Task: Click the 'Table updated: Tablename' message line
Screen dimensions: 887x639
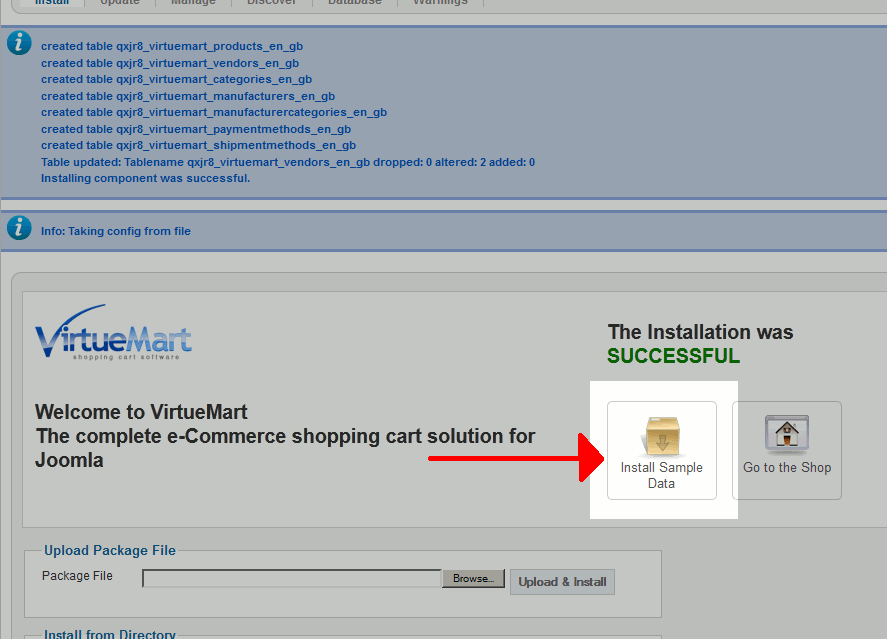Action: click(288, 162)
